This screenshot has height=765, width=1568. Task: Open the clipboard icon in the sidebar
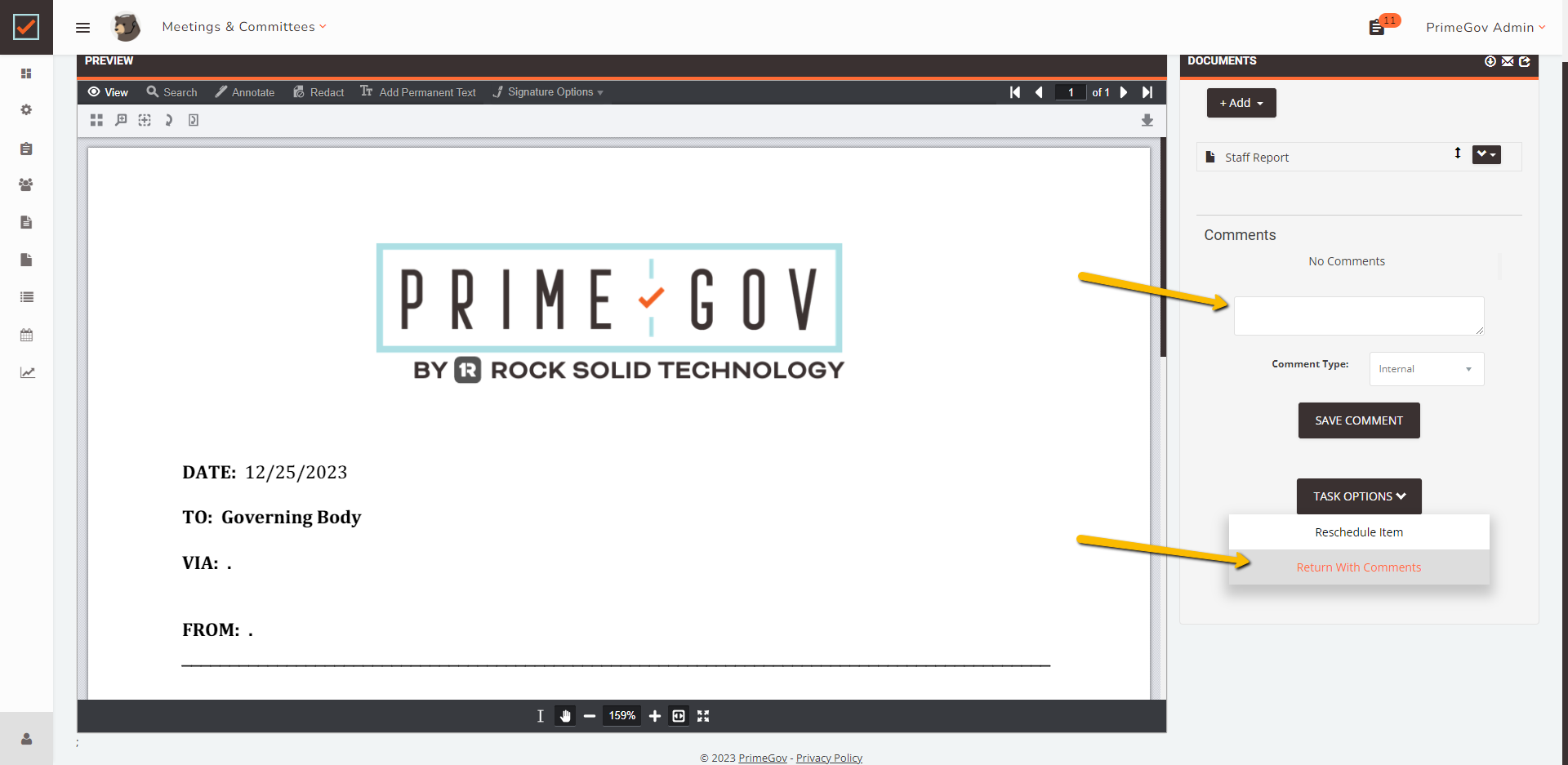[x=26, y=149]
